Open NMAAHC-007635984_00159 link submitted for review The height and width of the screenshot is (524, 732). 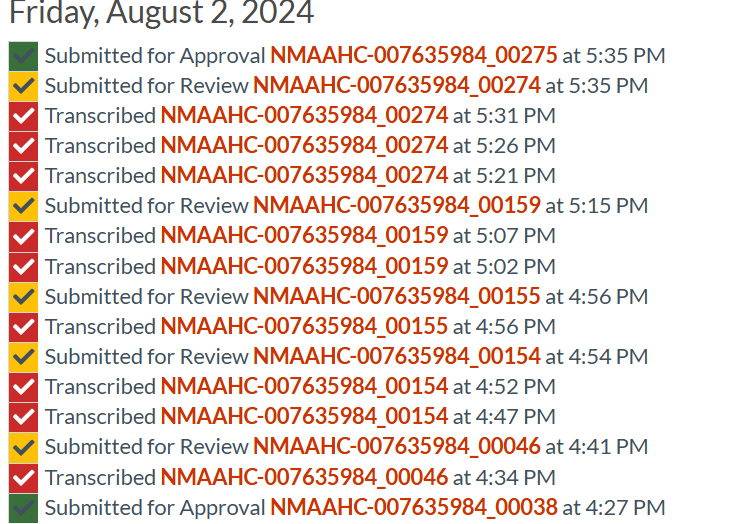pyautogui.click(x=396, y=206)
